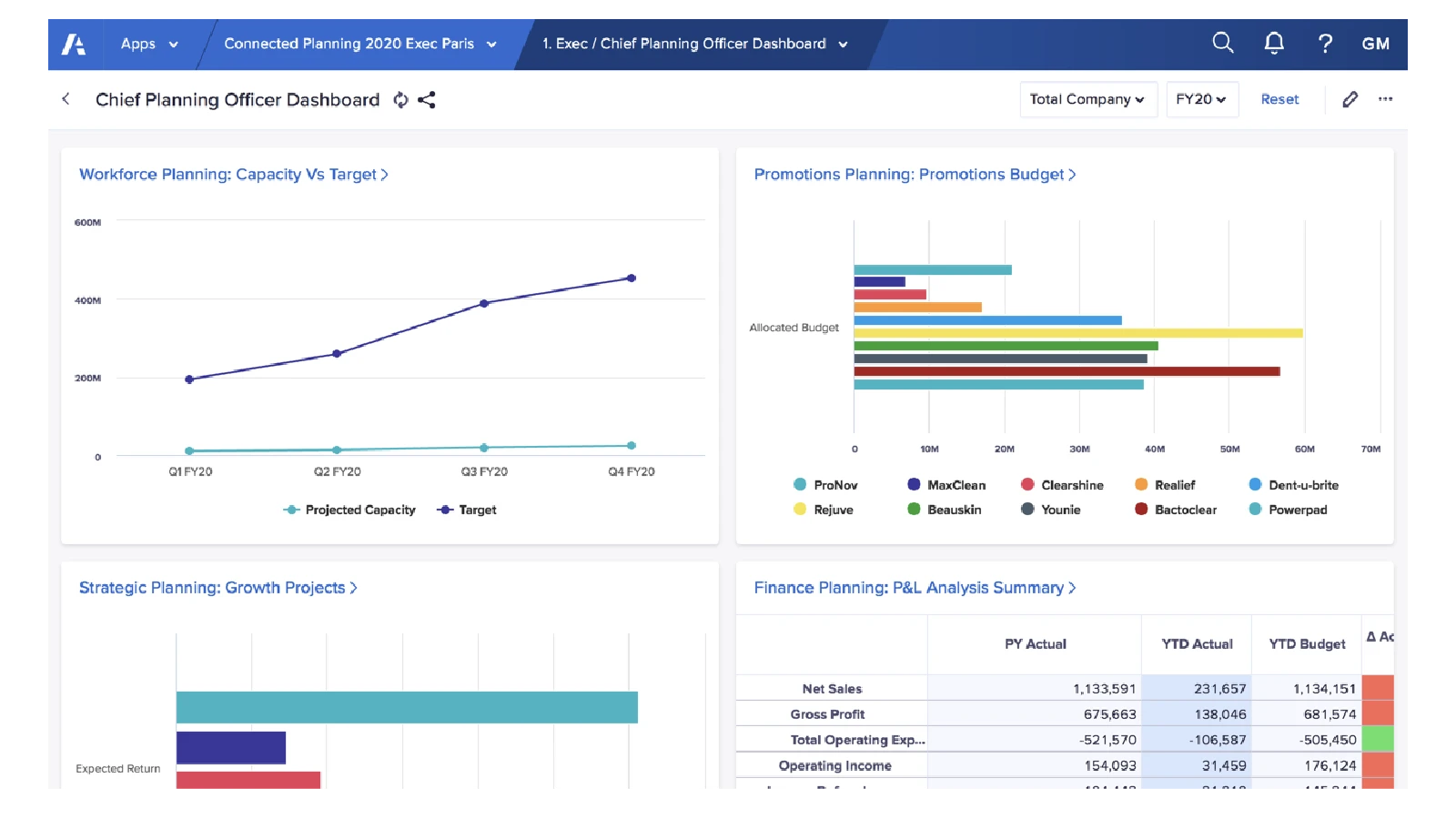The image size is (1456, 819).
Task: Open Workforce Planning: Capacity Vs Target
Action: click(234, 174)
